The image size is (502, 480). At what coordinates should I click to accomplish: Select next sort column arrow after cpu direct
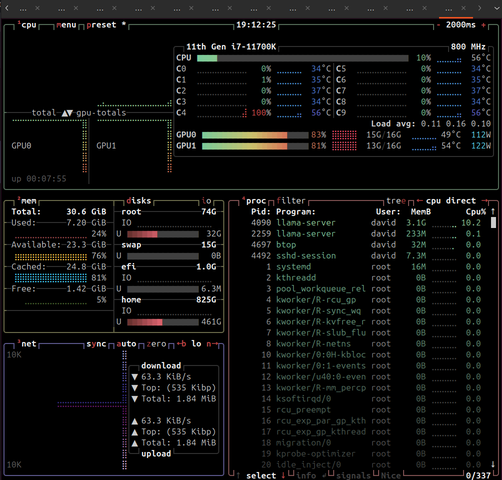(484, 201)
